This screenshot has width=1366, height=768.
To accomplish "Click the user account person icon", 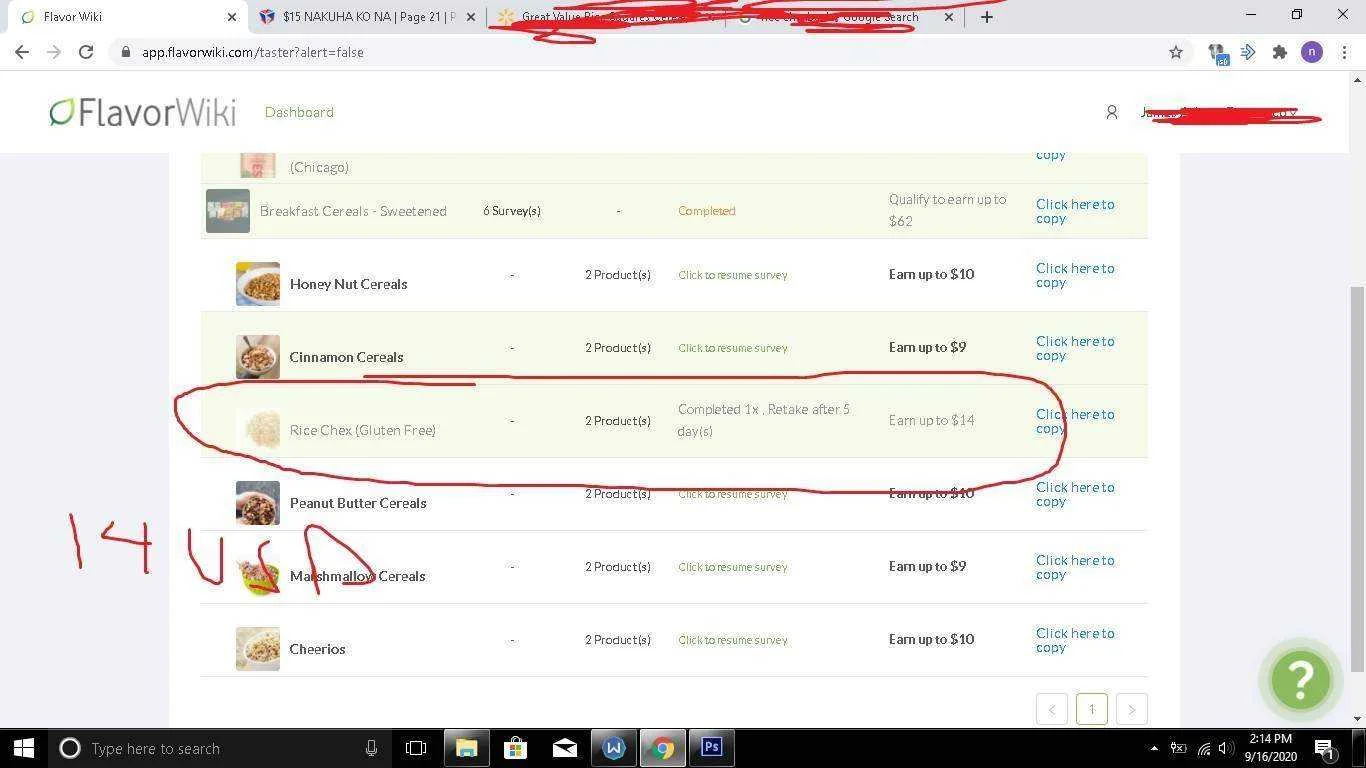I will [x=1111, y=112].
